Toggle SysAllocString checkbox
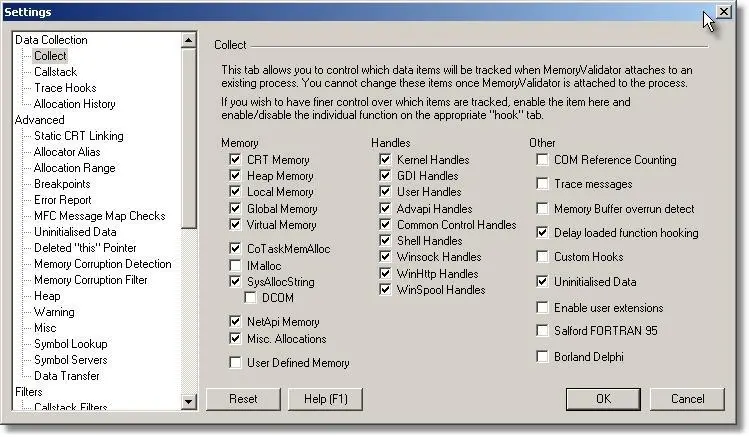749x437 pixels. 235,281
